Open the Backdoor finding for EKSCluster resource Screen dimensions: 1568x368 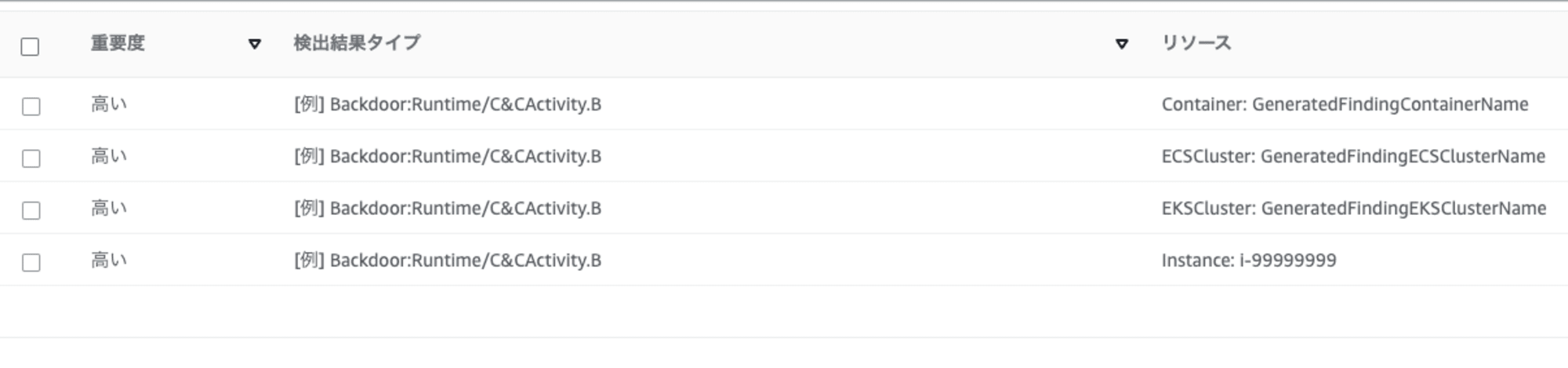(x=448, y=208)
